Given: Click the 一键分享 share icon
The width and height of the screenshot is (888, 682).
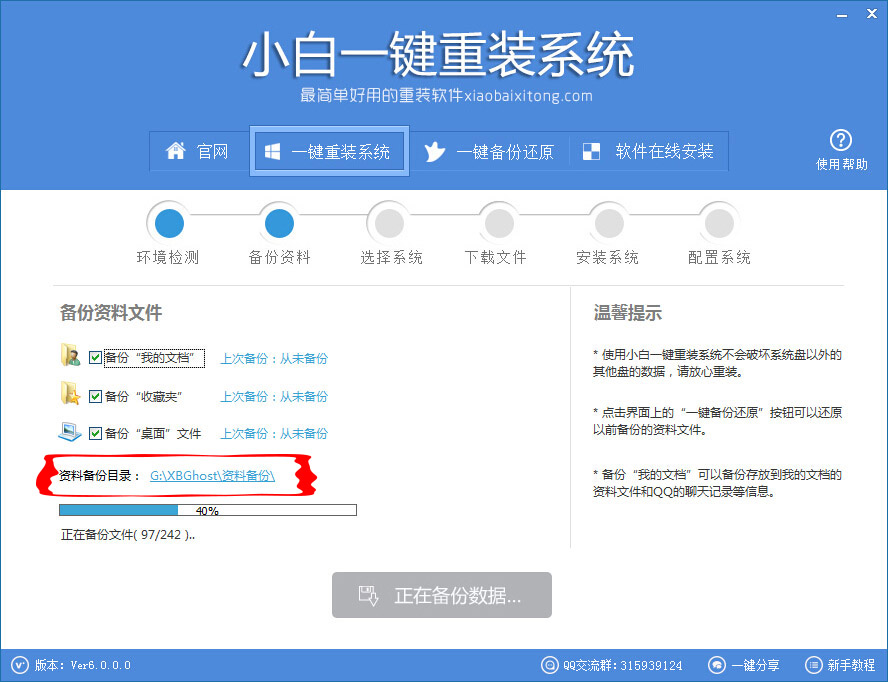Looking at the screenshot, I should point(717,665).
